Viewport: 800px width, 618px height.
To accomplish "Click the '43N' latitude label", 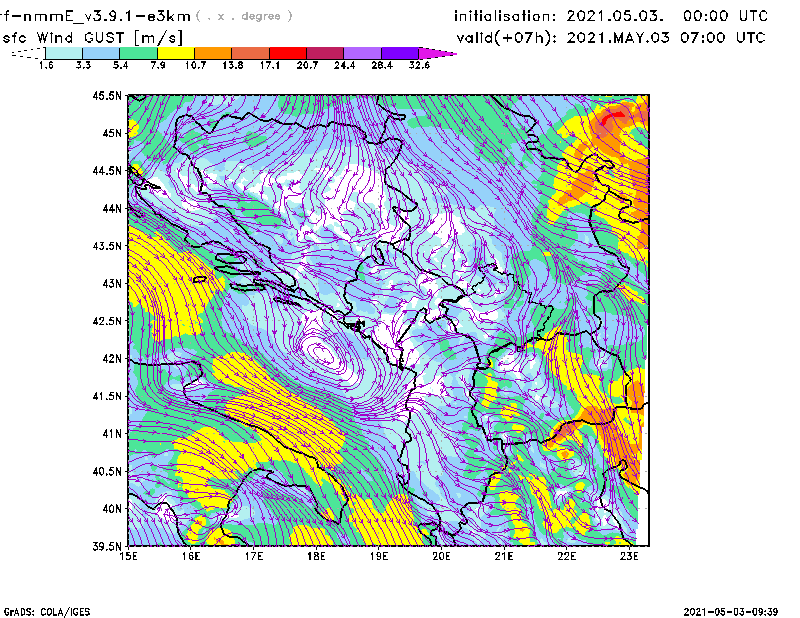I will tap(112, 283).
